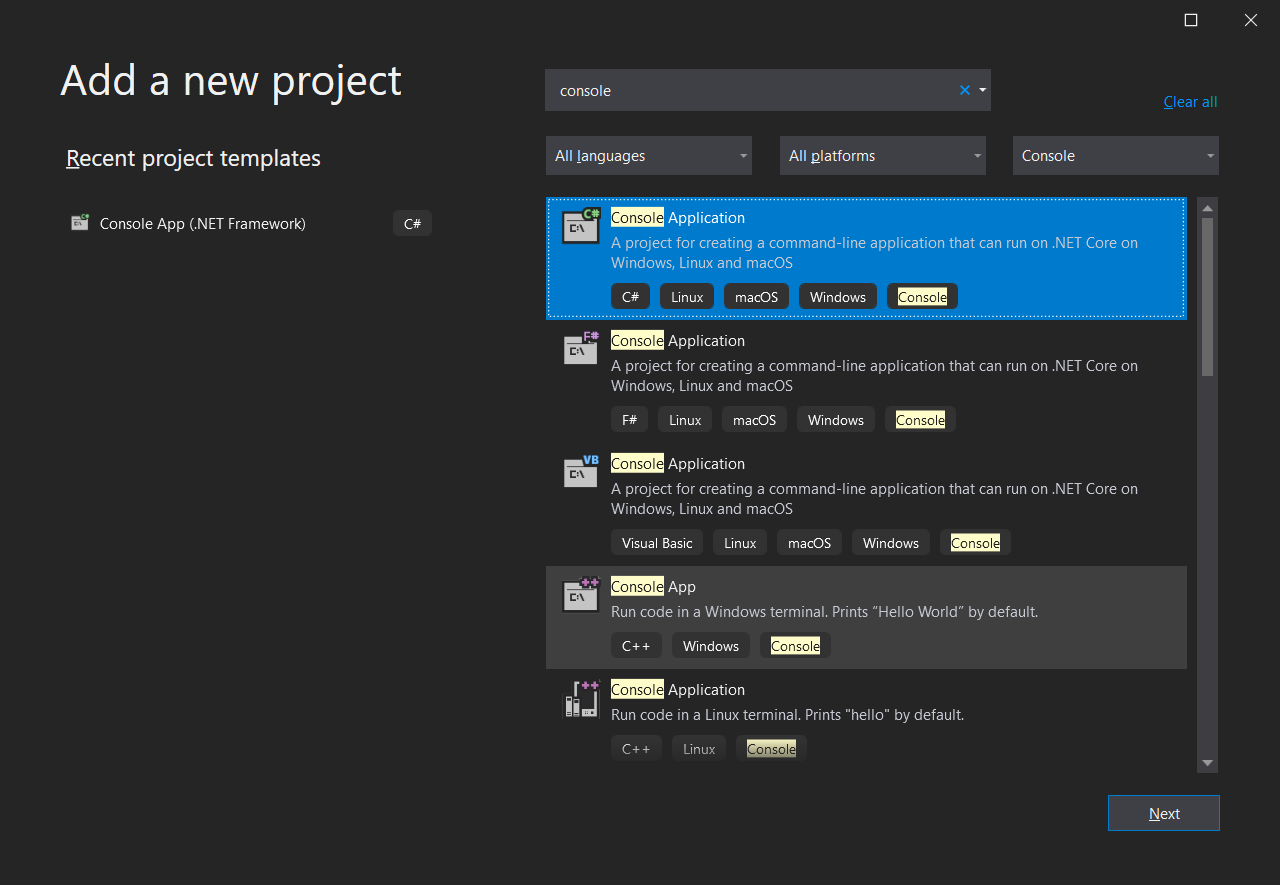The image size is (1280, 885).
Task: Clear the search box with the X icon
Action: tap(965, 90)
